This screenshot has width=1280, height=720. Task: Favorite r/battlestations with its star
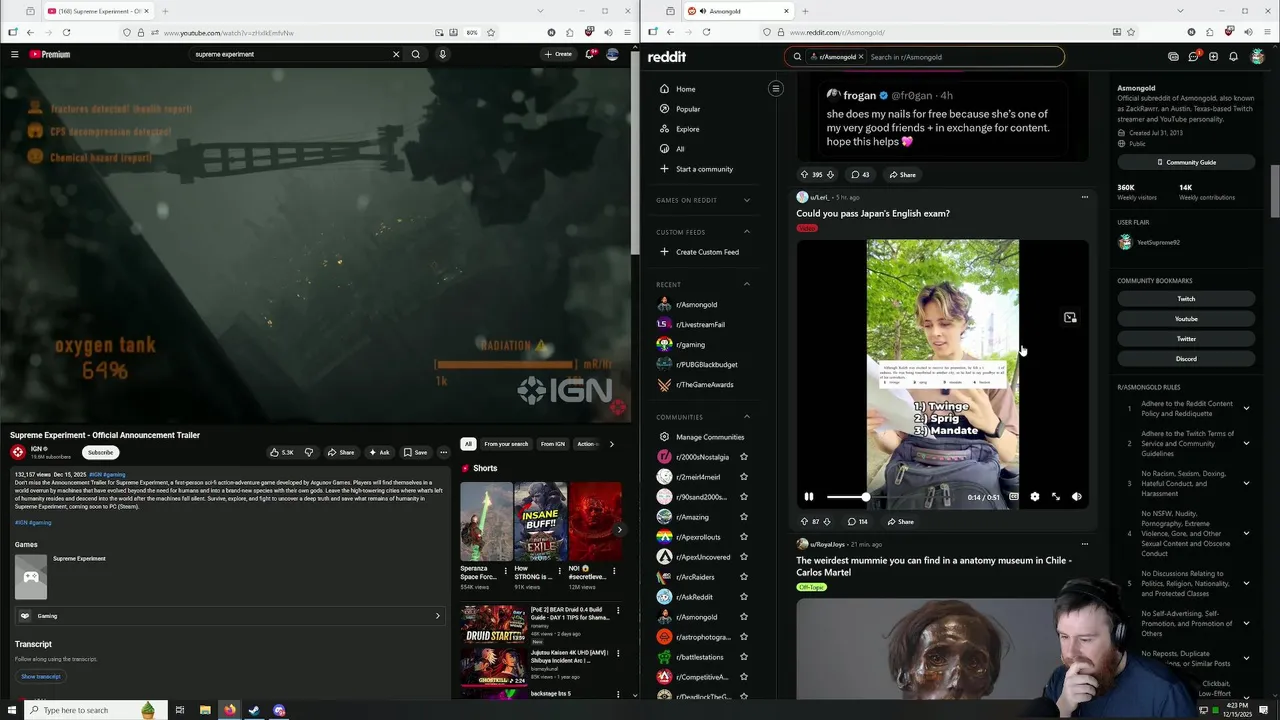coord(743,657)
